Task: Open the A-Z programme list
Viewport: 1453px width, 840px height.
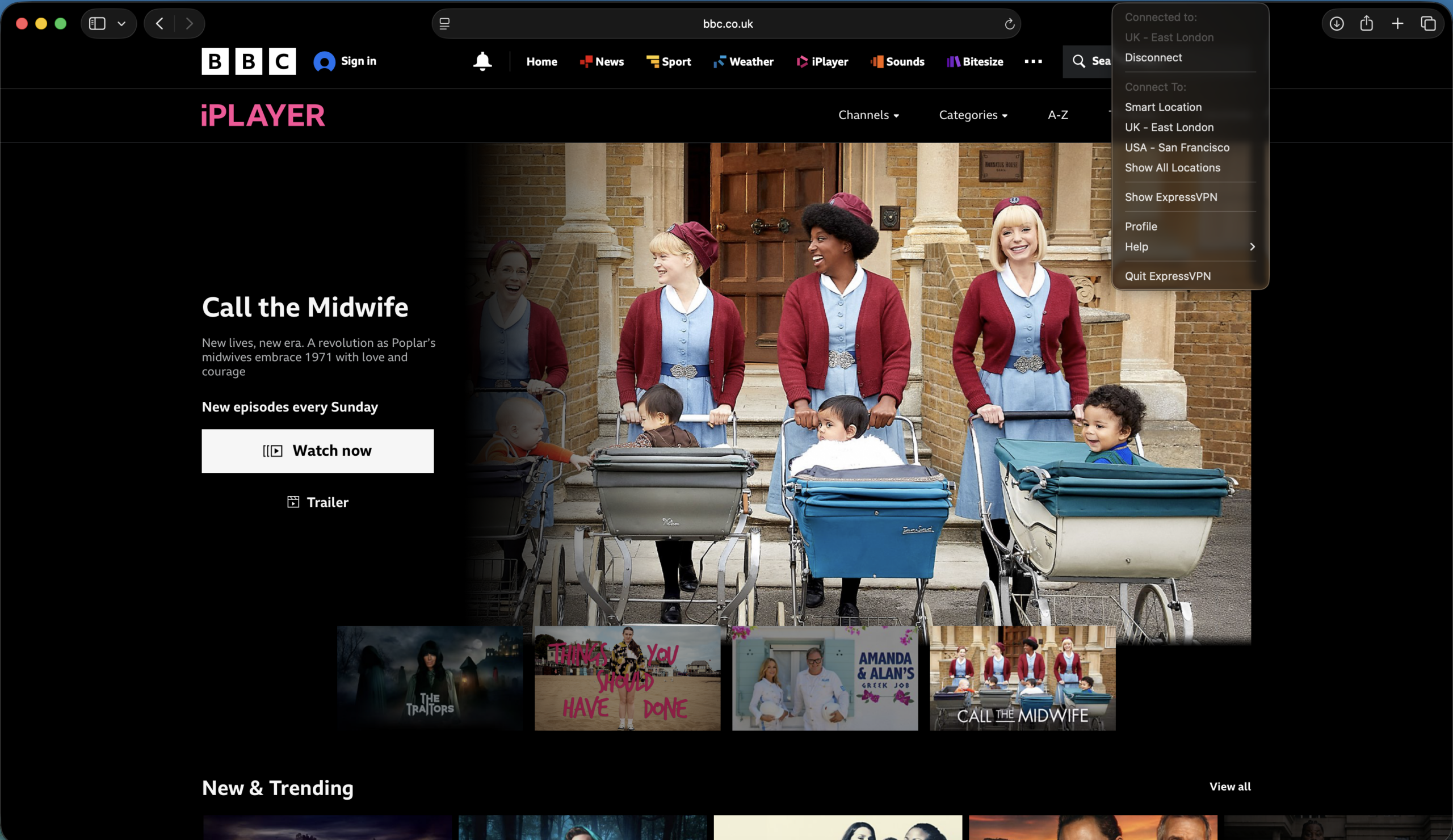Action: 1058,115
